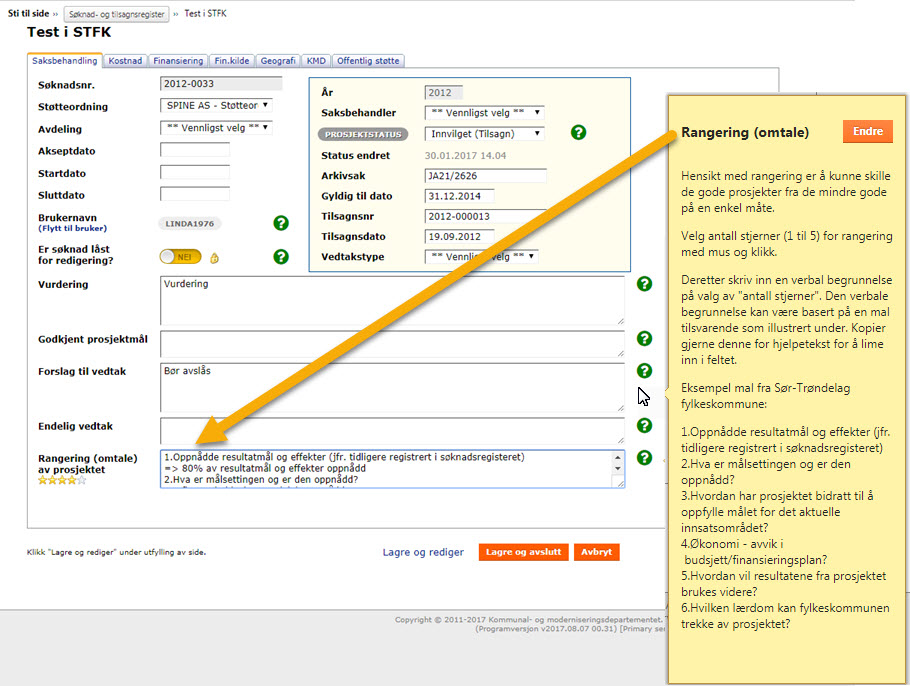The height and width of the screenshot is (686, 910).
Task: Click help icon next to Vurdering field
Action: [x=644, y=284]
